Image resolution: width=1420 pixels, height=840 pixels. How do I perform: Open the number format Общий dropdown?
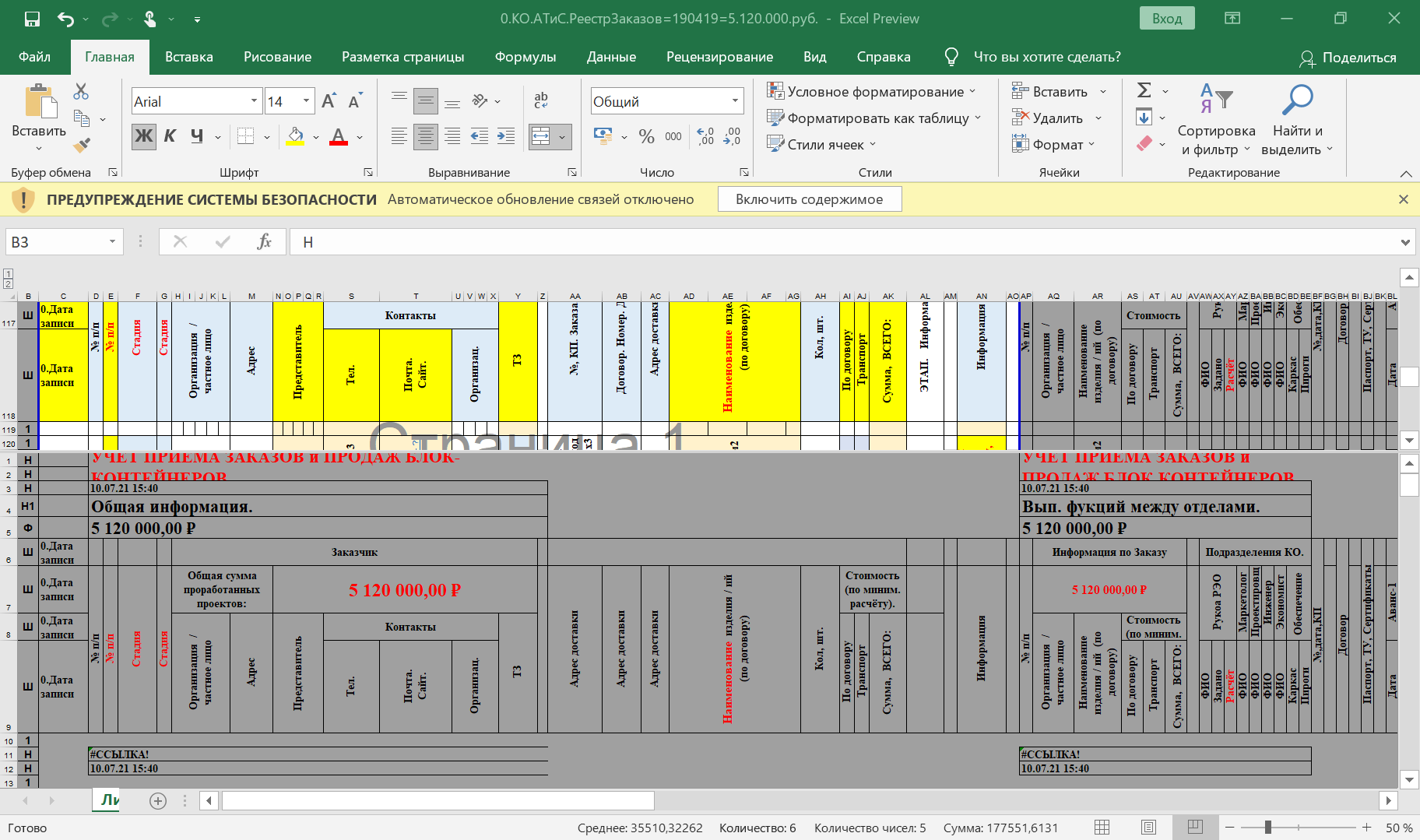point(735,101)
